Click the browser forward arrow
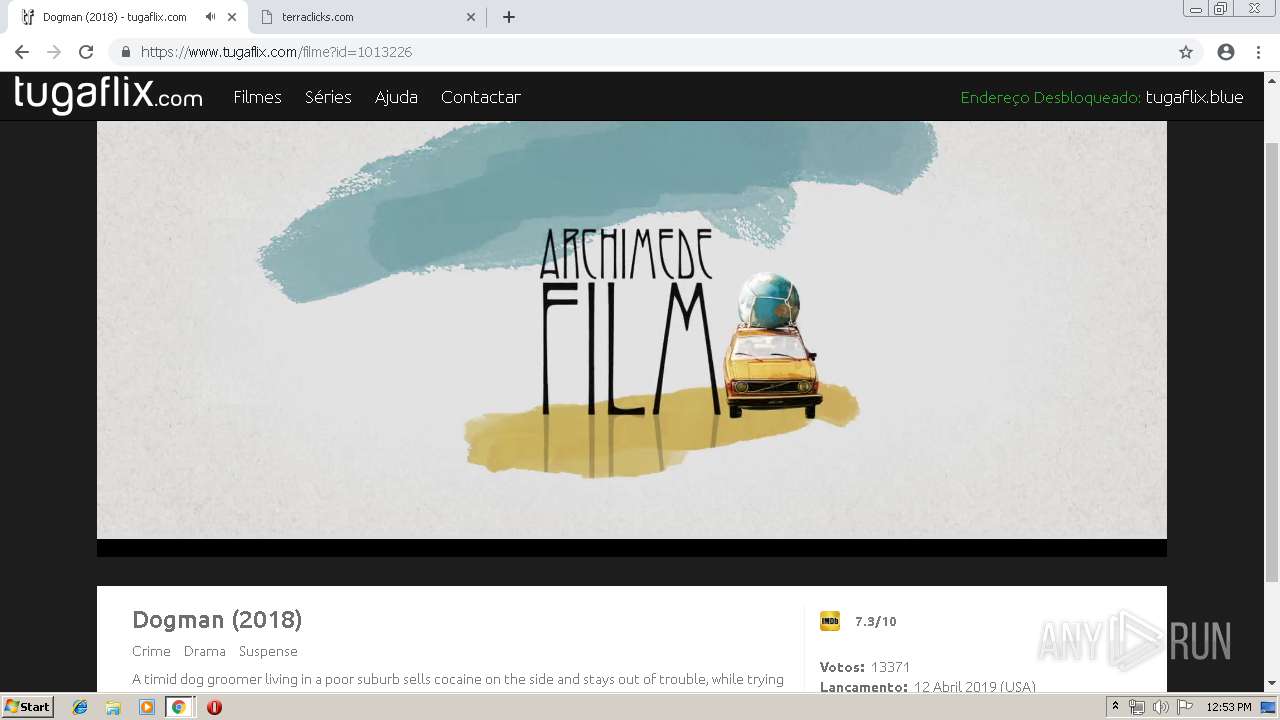The width and height of the screenshot is (1280, 720). pos(54,52)
